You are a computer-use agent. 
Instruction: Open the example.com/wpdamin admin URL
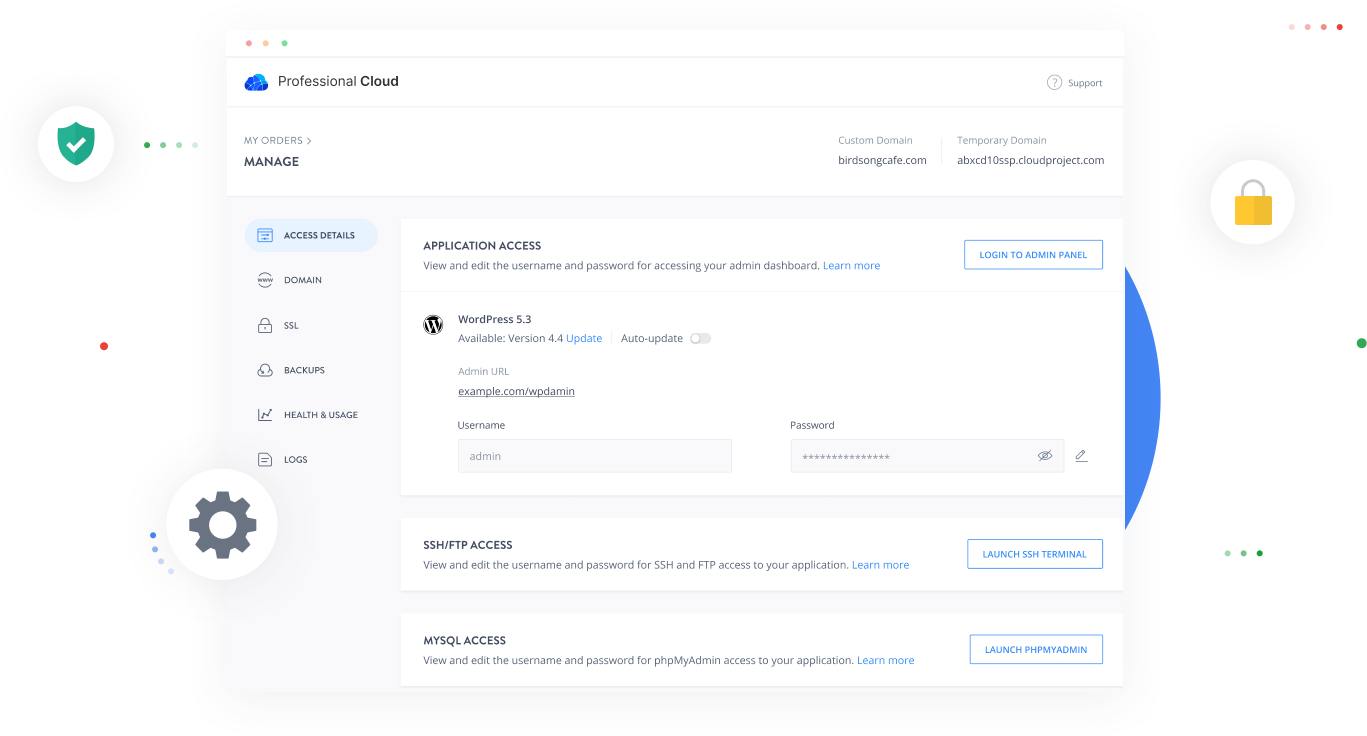(516, 391)
